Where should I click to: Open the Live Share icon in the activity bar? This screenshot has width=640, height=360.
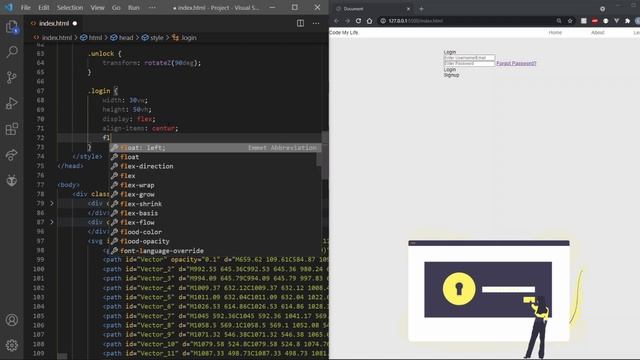(12, 155)
